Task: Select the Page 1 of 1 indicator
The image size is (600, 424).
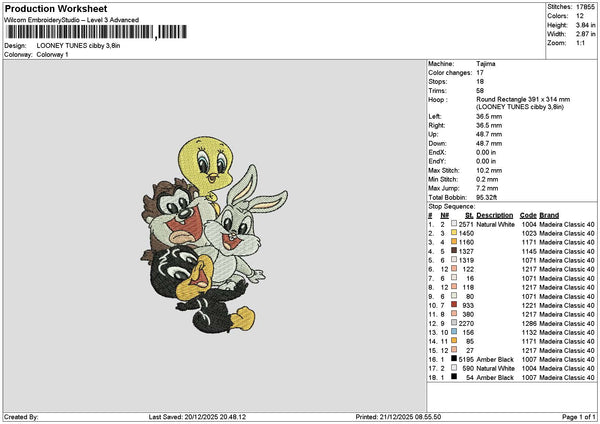Action: [579, 417]
